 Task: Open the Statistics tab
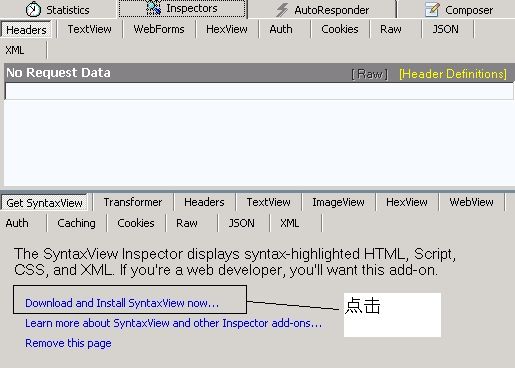(57, 9)
